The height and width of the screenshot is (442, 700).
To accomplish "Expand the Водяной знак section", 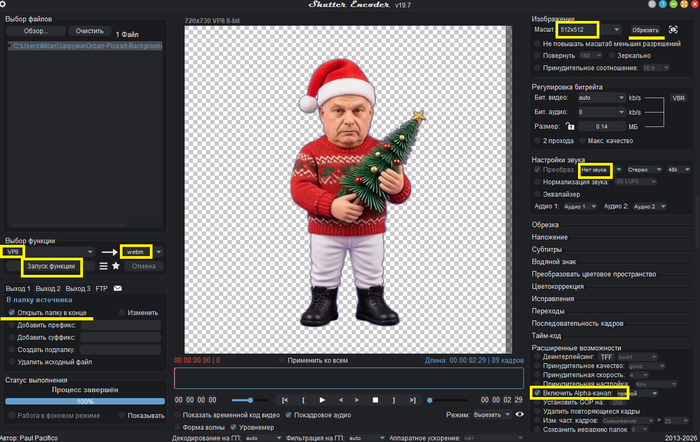I will (554, 262).
